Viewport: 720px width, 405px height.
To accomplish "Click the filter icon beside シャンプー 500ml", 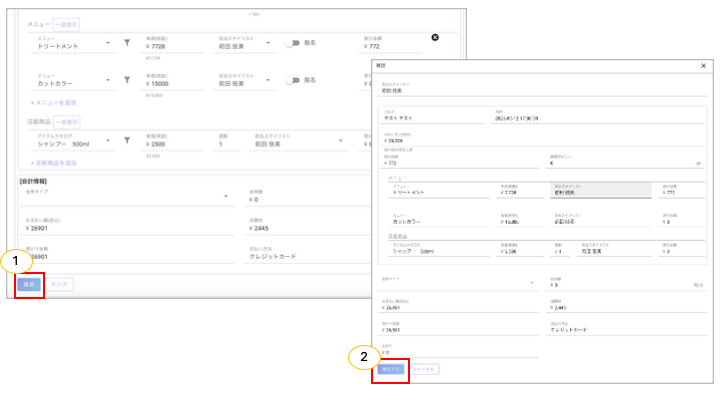I will pos(127,141).
